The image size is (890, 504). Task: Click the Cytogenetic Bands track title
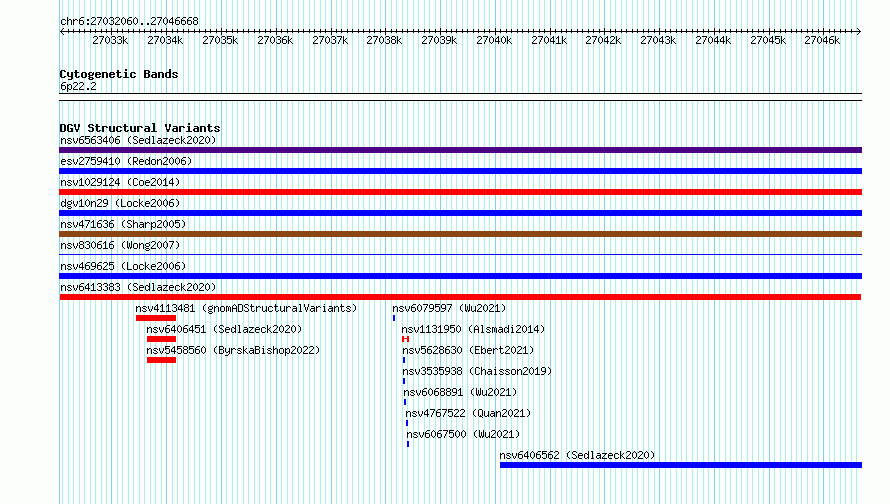point(119,74)
